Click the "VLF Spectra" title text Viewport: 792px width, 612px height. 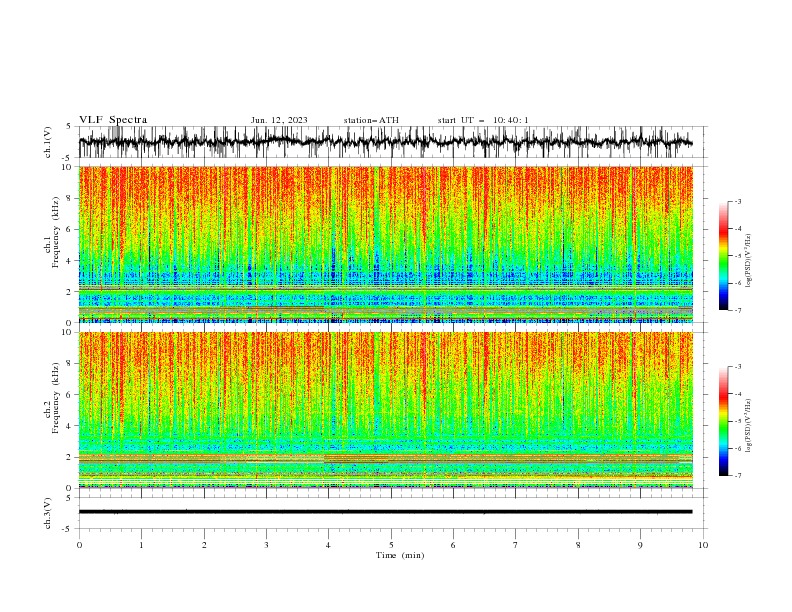tap(113, 120)
